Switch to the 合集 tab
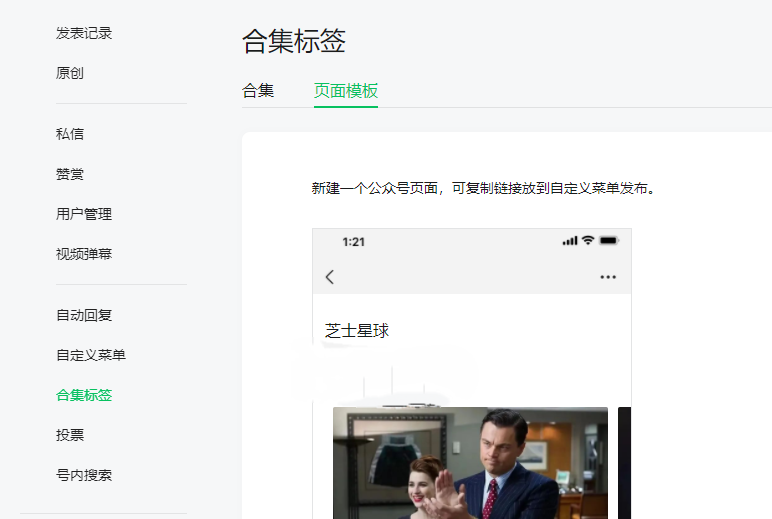The height and width of the screenshot is (519, 772). 258,91
